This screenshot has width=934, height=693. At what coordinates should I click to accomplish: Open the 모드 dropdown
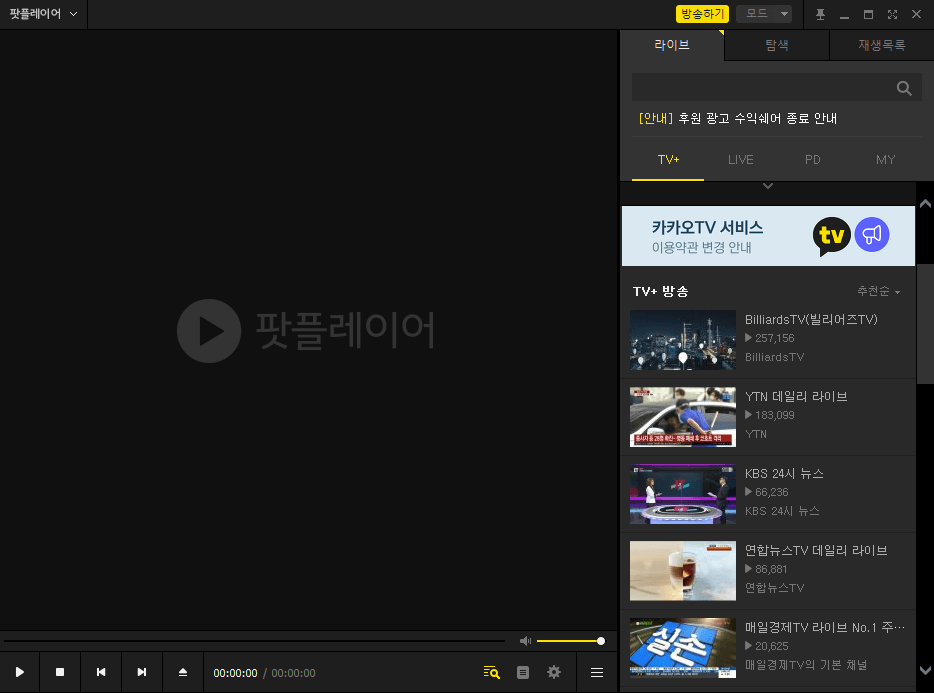pos(764,14)
